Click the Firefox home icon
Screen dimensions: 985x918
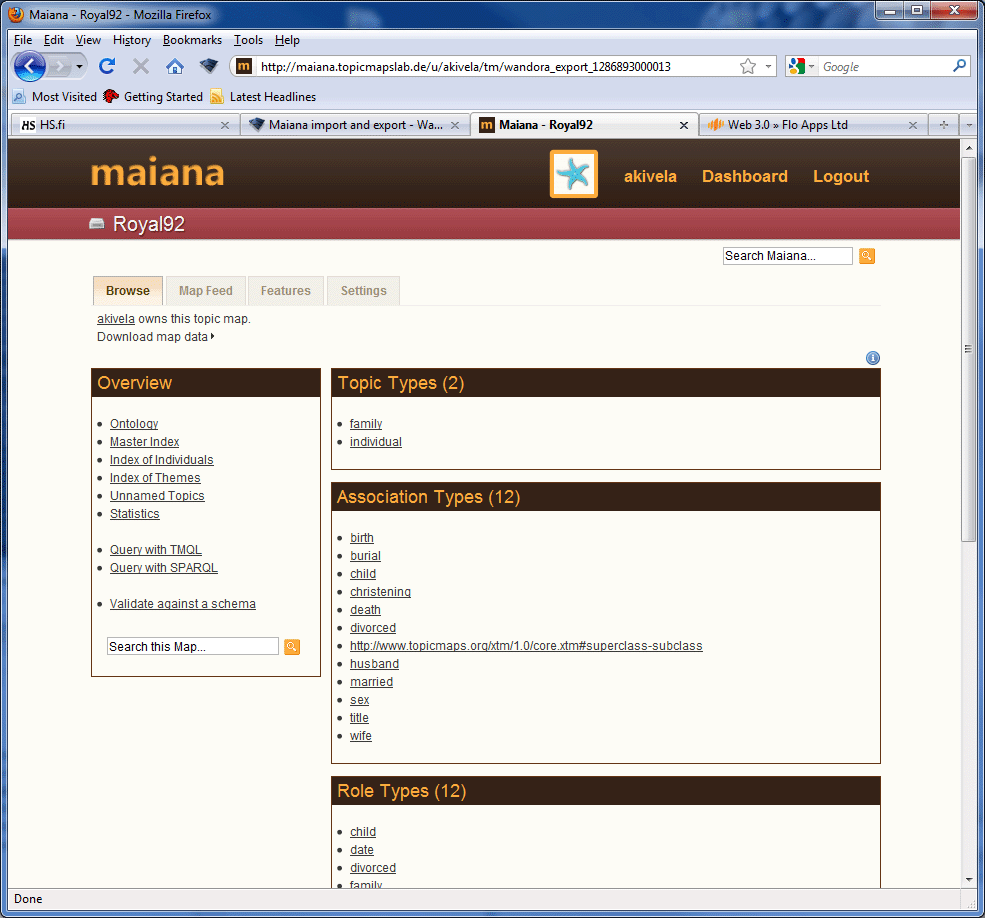(176, 66)
